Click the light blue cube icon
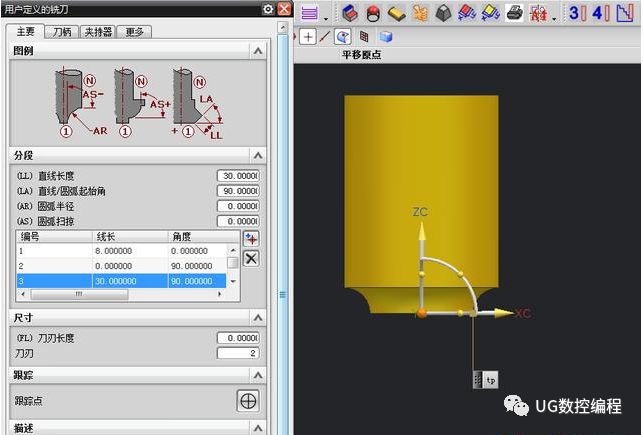The image size is (643, 435). [x=385, y=37]
